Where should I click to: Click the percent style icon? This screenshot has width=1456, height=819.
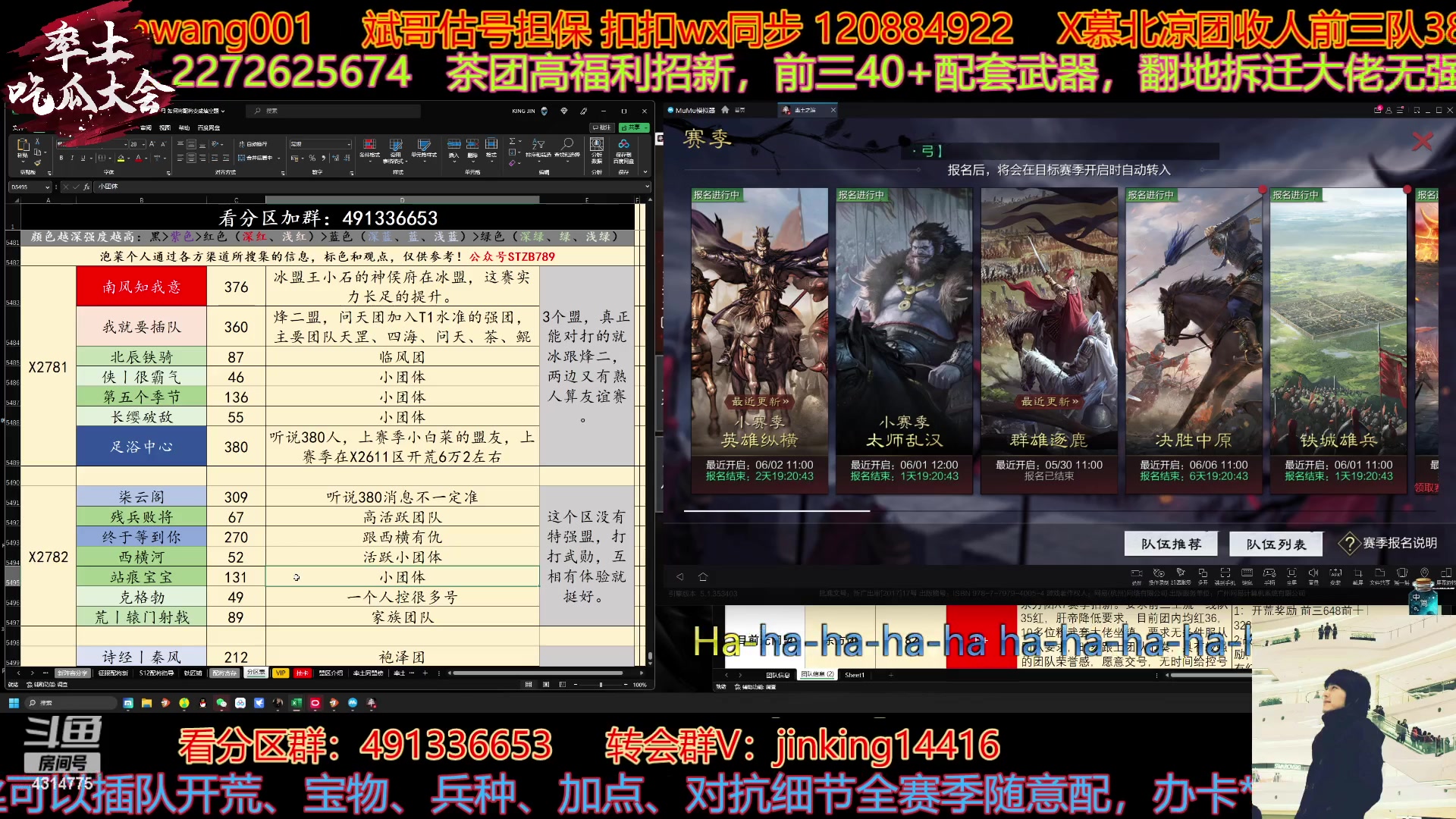tap(312, 158)
